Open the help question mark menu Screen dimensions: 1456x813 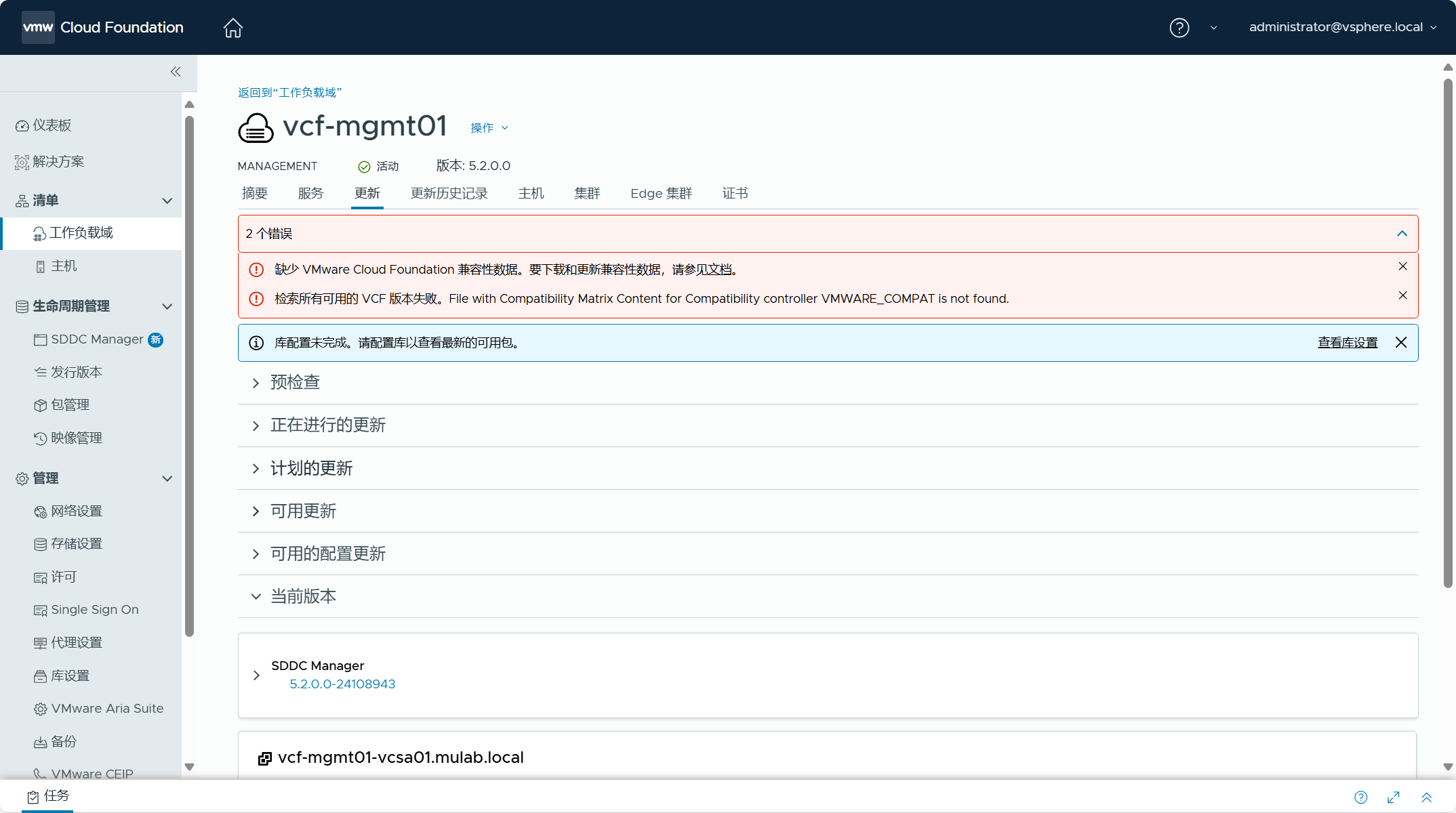(x=1179, y=28)
